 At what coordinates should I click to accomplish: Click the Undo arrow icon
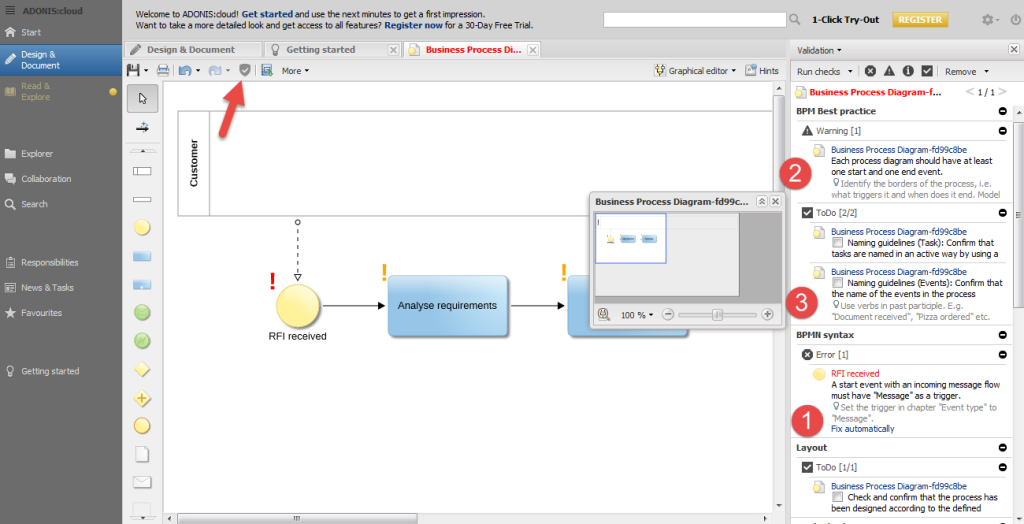coord(185,71)
